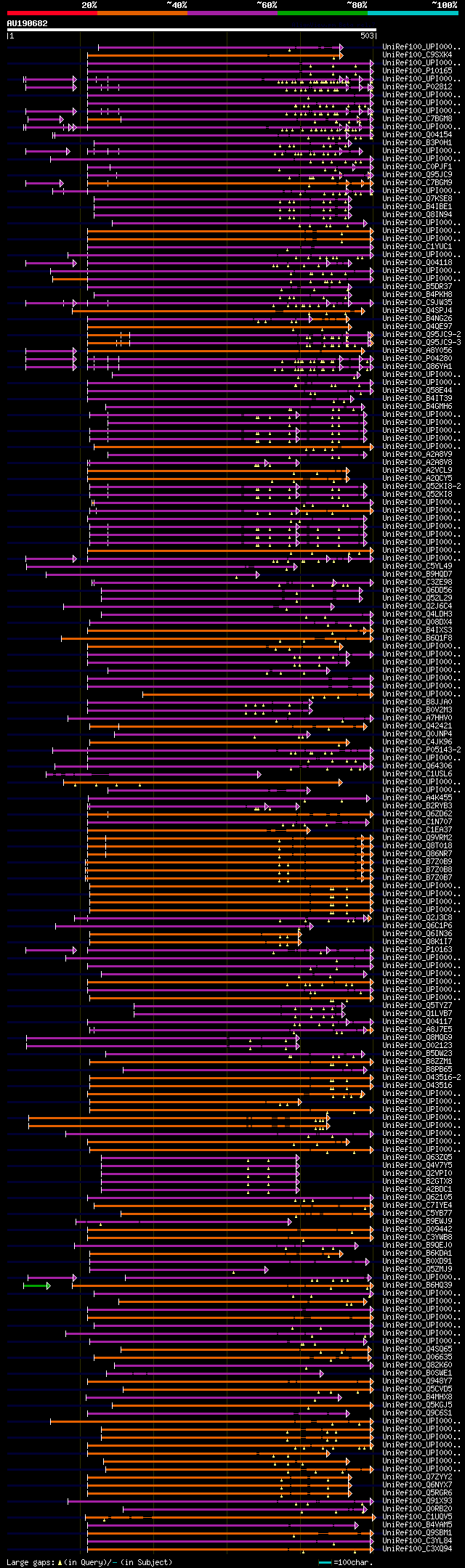The width and height of the screenshot is (465, 1568).
Task: Click the purple ~60% identity legend bar
Action: pyautogui.click(x=232, y=12)
